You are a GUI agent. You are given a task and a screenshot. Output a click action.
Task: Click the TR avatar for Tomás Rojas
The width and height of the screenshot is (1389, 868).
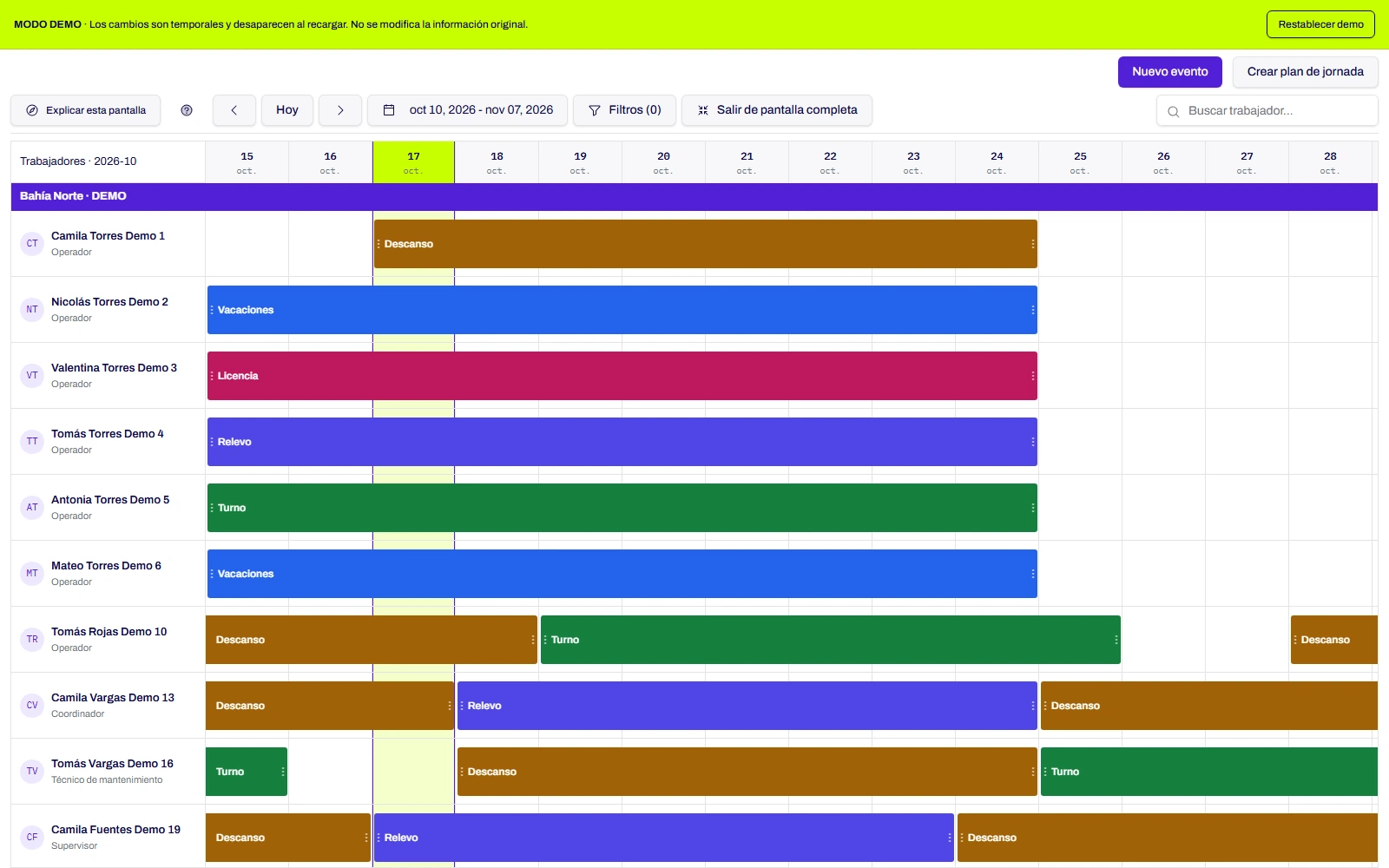pos(32,640)
